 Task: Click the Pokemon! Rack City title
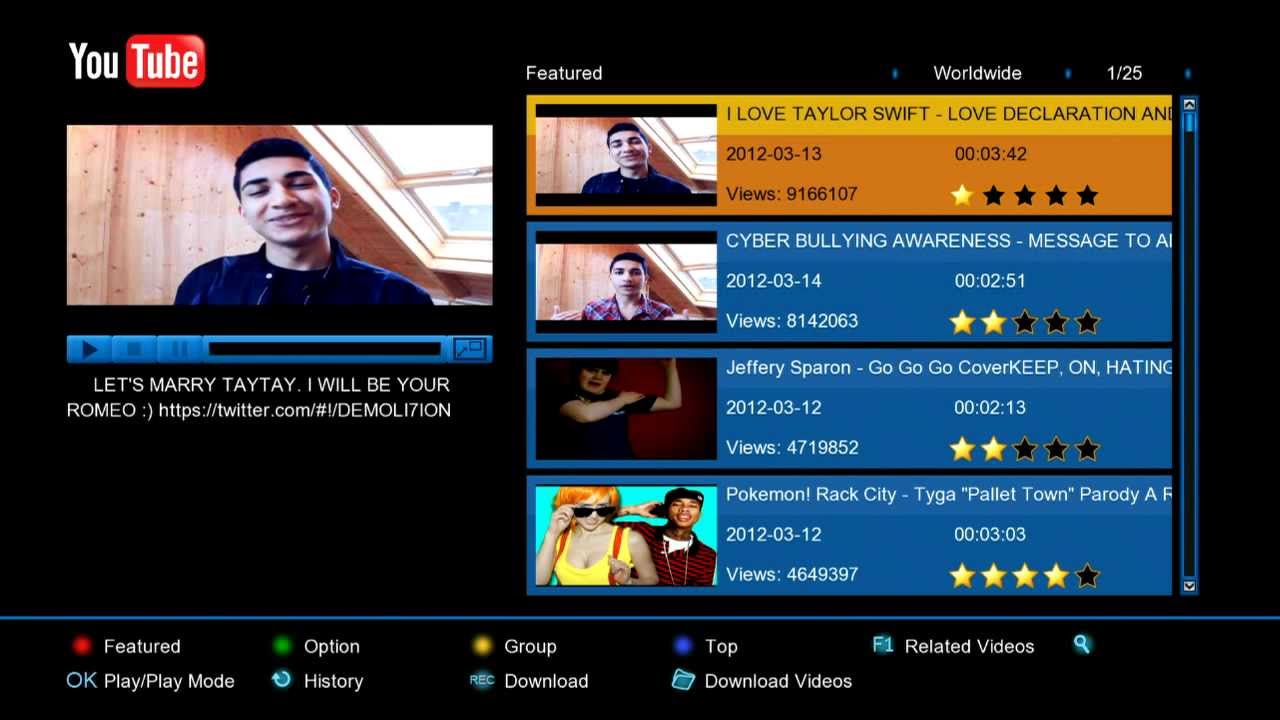948,495
